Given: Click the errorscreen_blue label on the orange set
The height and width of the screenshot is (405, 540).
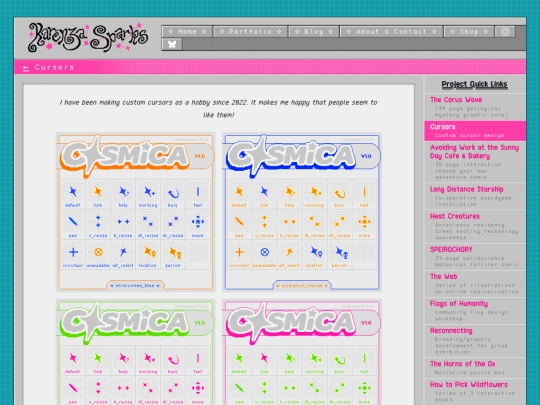Looking at the screenshot, I should coord(135,285).
